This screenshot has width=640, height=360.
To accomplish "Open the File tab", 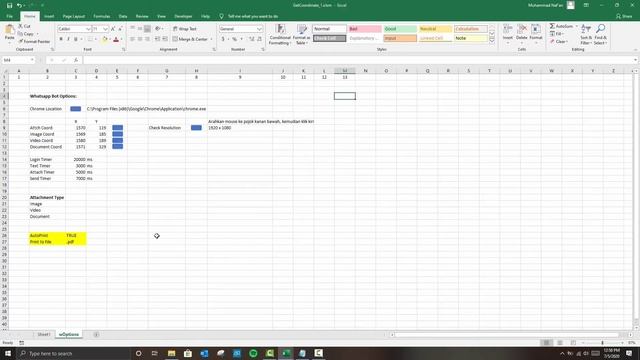I will tap(9, 16).
